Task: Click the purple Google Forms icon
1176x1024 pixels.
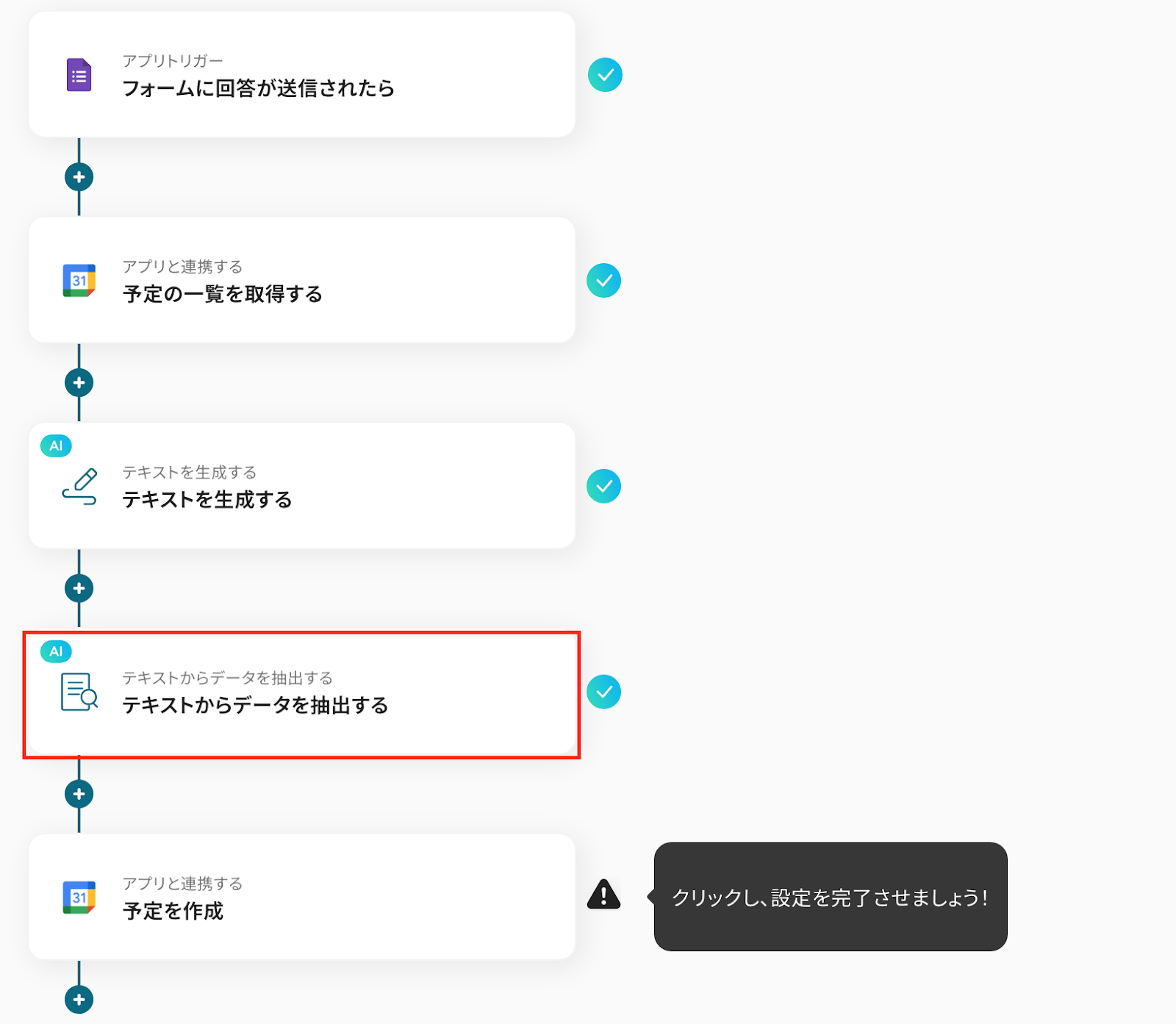Action: tap(79, 75)
